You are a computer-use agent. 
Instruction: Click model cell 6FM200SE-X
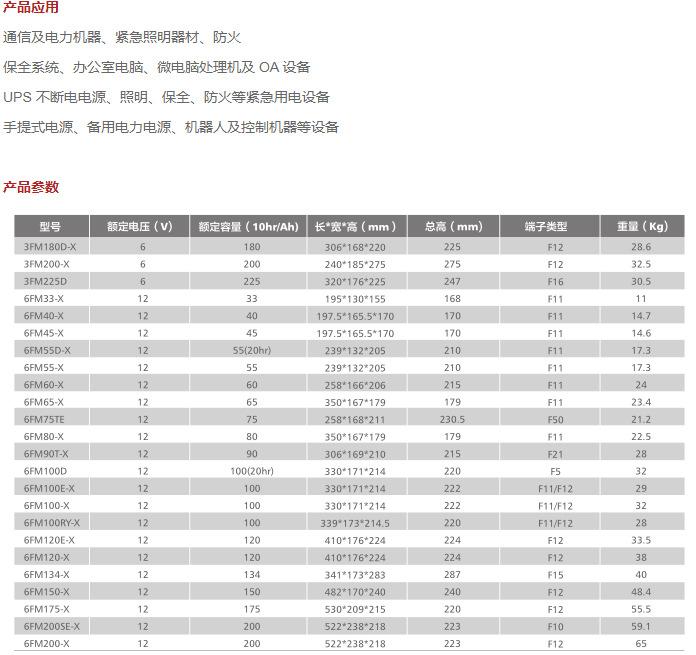click(x=51, y=626)
